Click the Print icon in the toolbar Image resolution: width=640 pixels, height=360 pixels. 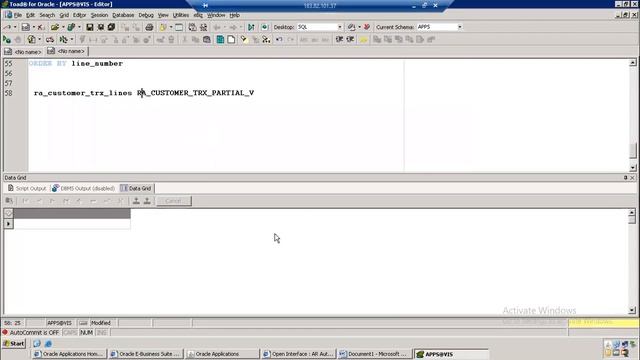(149, 27)
